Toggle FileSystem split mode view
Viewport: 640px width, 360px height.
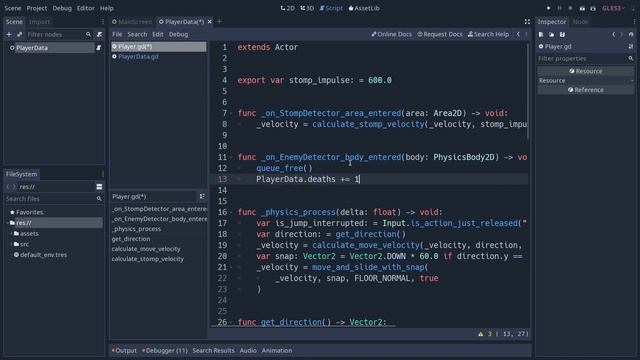(x=99, y=187)
